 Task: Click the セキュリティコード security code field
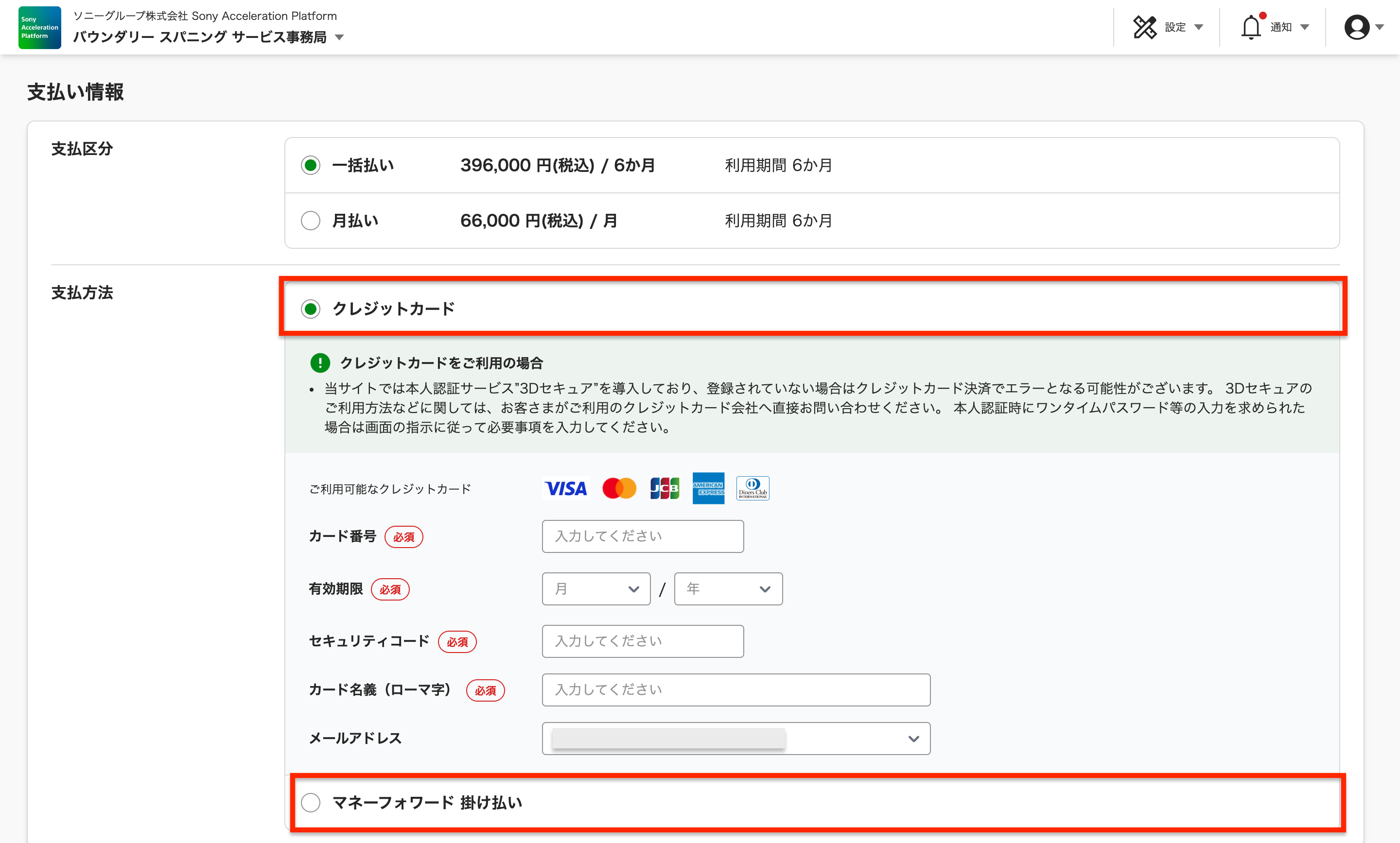tap(642, 641)
